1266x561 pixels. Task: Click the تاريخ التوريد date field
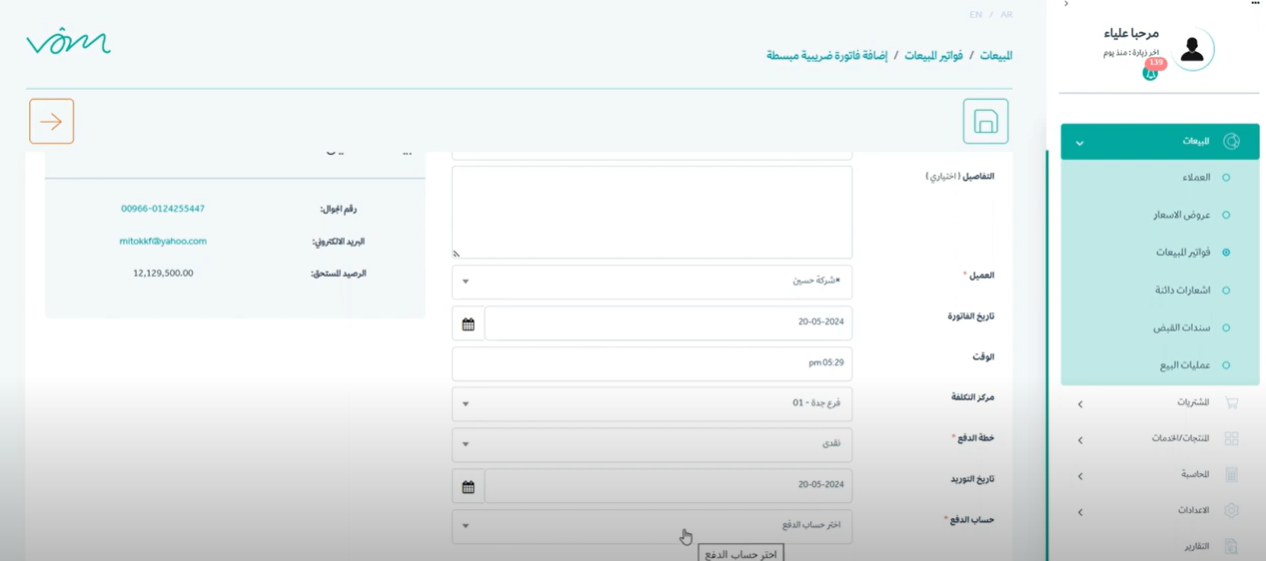click(x=668, y=485)
